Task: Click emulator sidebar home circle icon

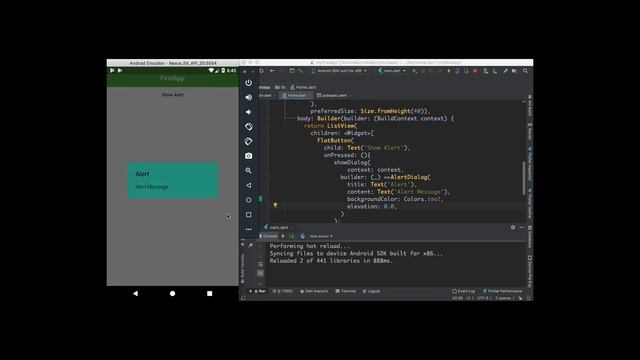Action: (x=249, y=200)
